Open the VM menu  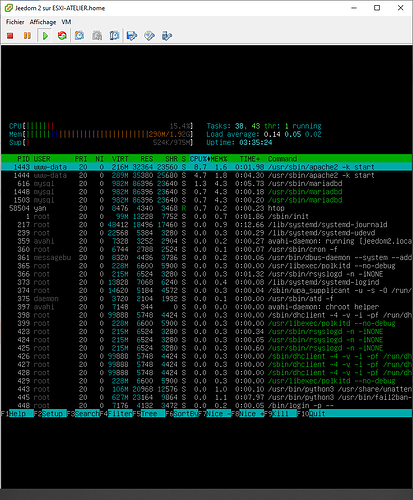tap(66, 22)
